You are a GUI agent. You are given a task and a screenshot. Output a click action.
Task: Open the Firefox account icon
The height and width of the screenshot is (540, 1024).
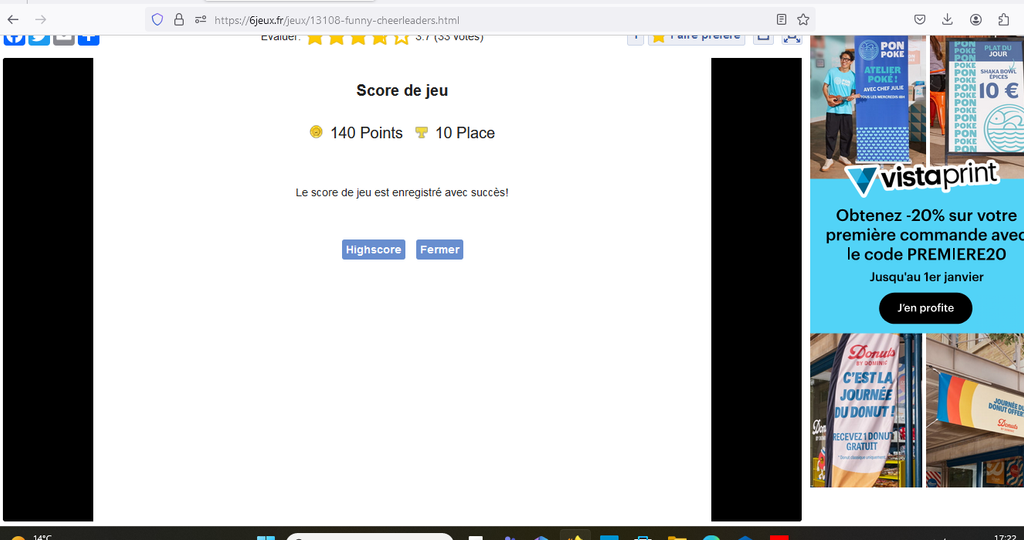(x=975, y=19)
